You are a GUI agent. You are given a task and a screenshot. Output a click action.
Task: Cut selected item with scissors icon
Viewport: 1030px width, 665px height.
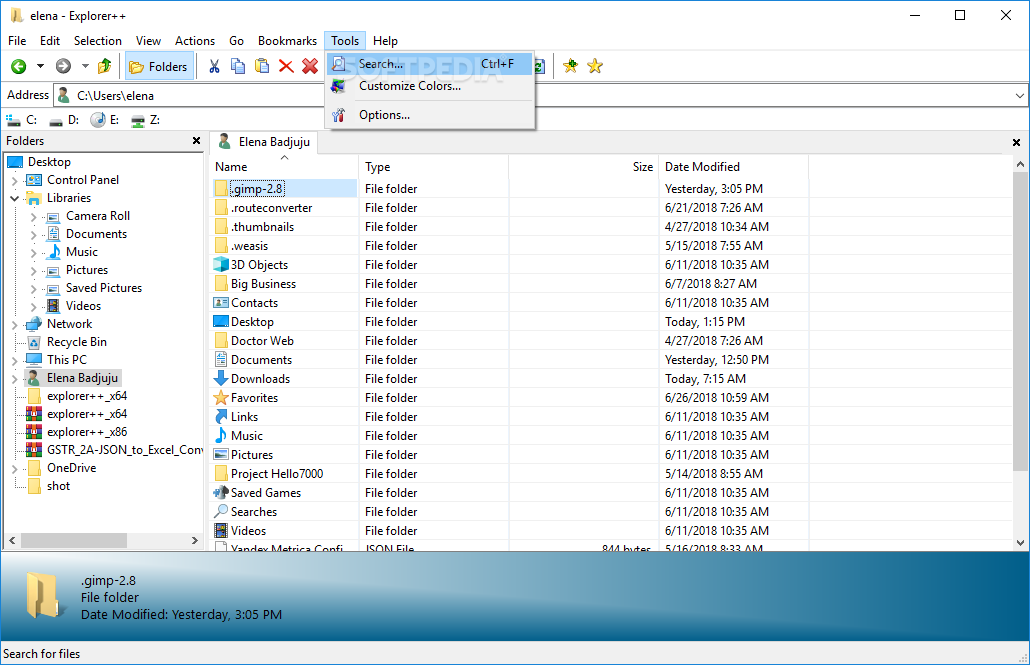pyautogui.click(x=214, y=66)
